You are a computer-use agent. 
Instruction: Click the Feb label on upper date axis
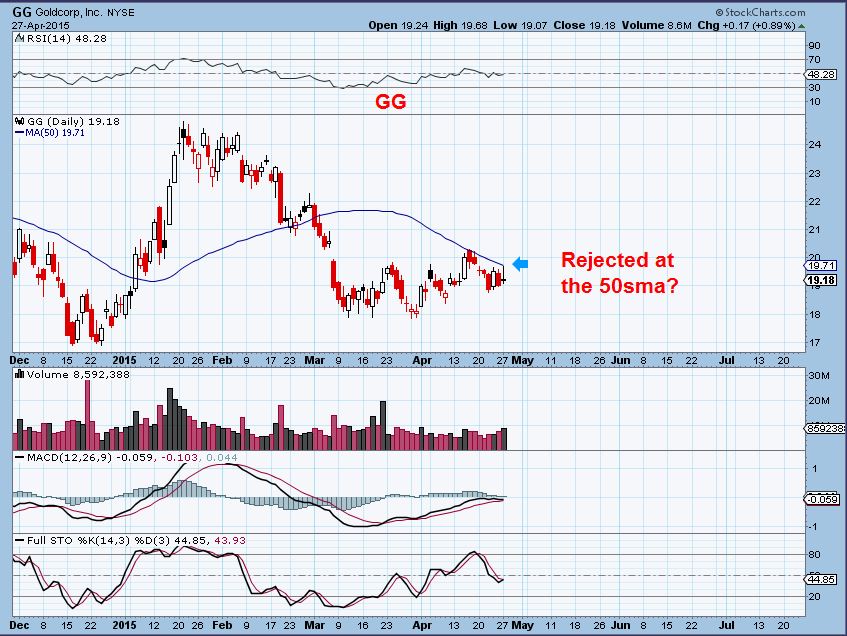click(221, 360)
